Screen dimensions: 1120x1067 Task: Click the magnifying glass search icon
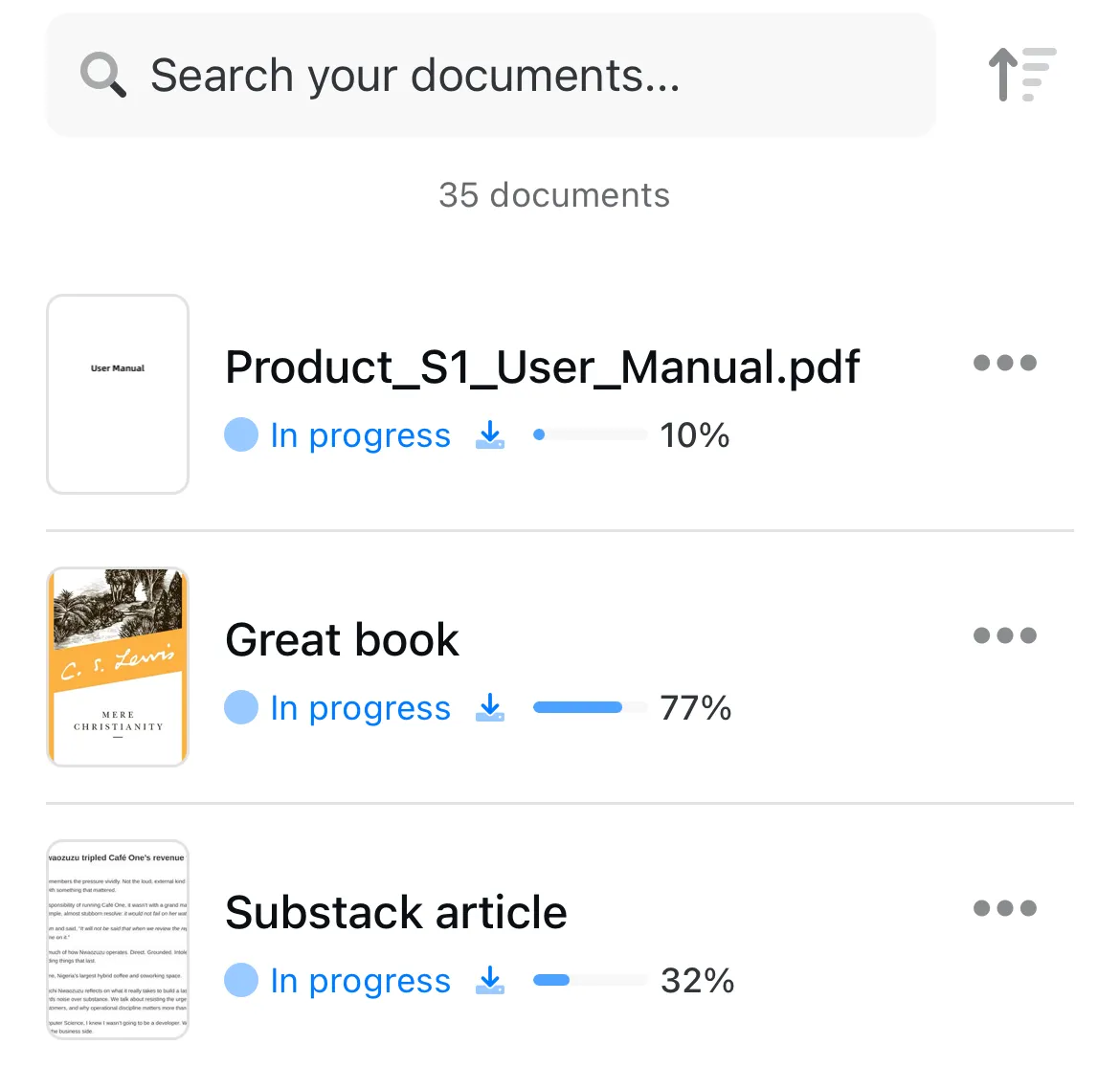(103, 75)
